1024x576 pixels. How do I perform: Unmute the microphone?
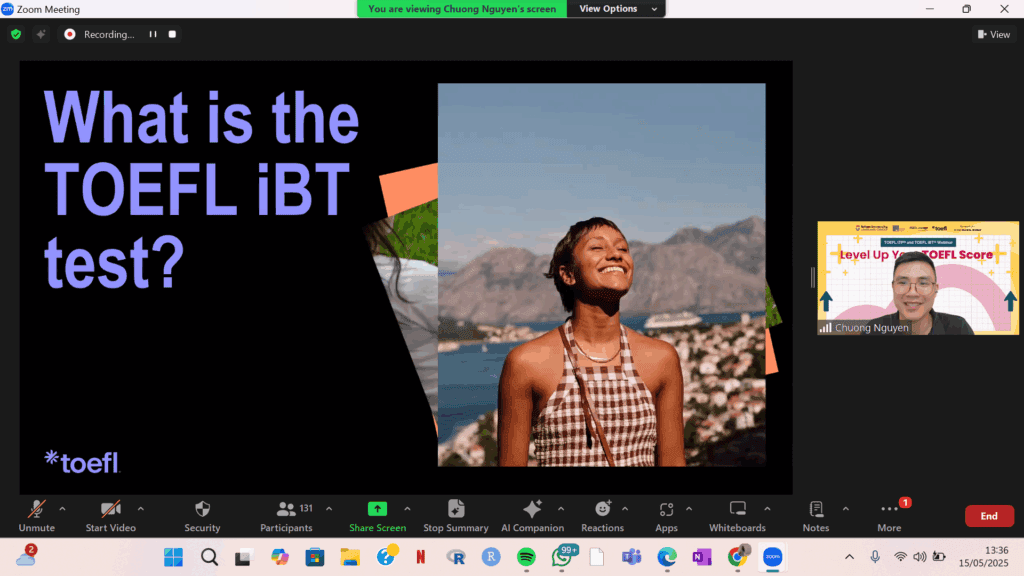37,514
